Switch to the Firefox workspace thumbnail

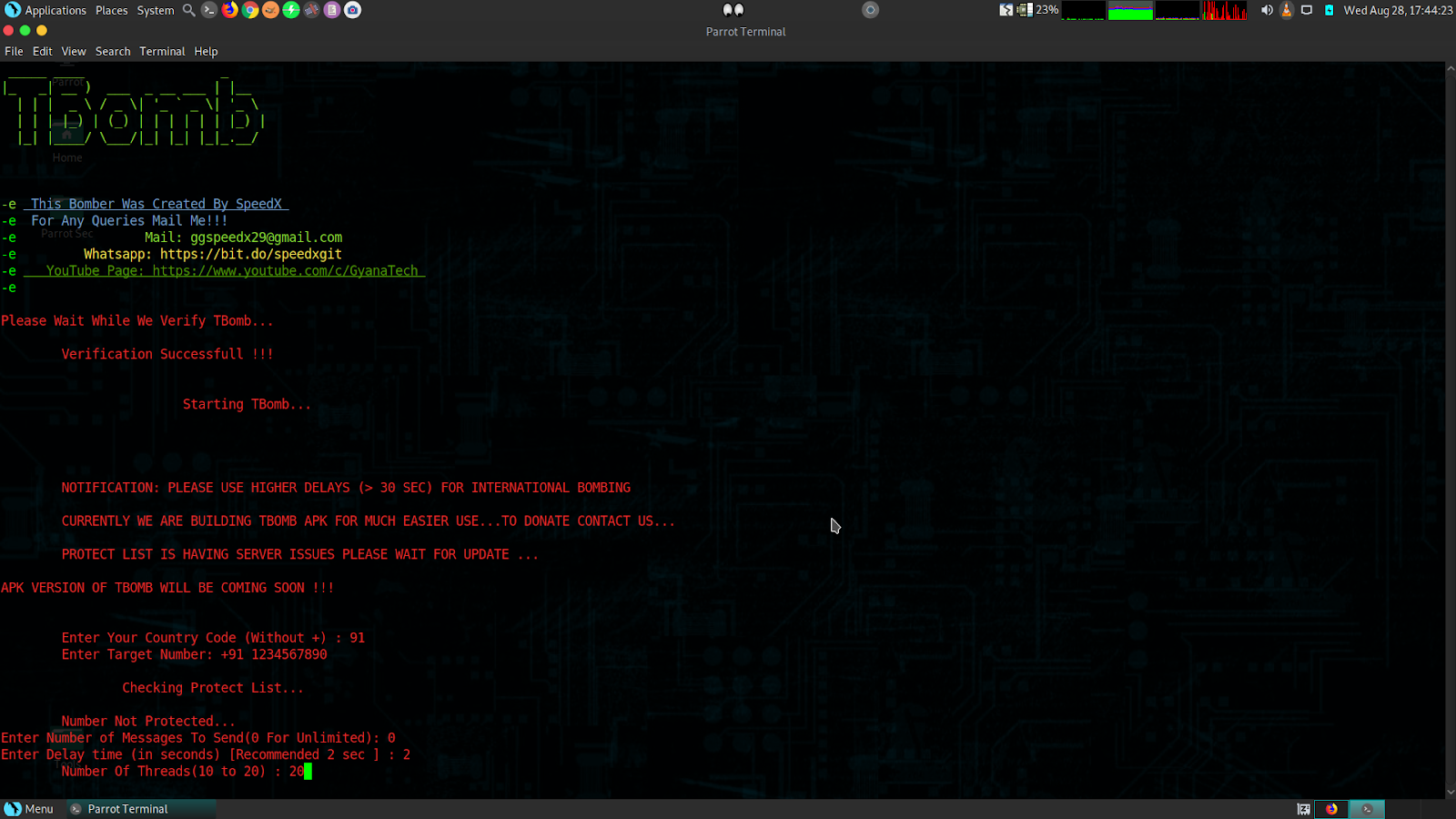pos(1331,809)
